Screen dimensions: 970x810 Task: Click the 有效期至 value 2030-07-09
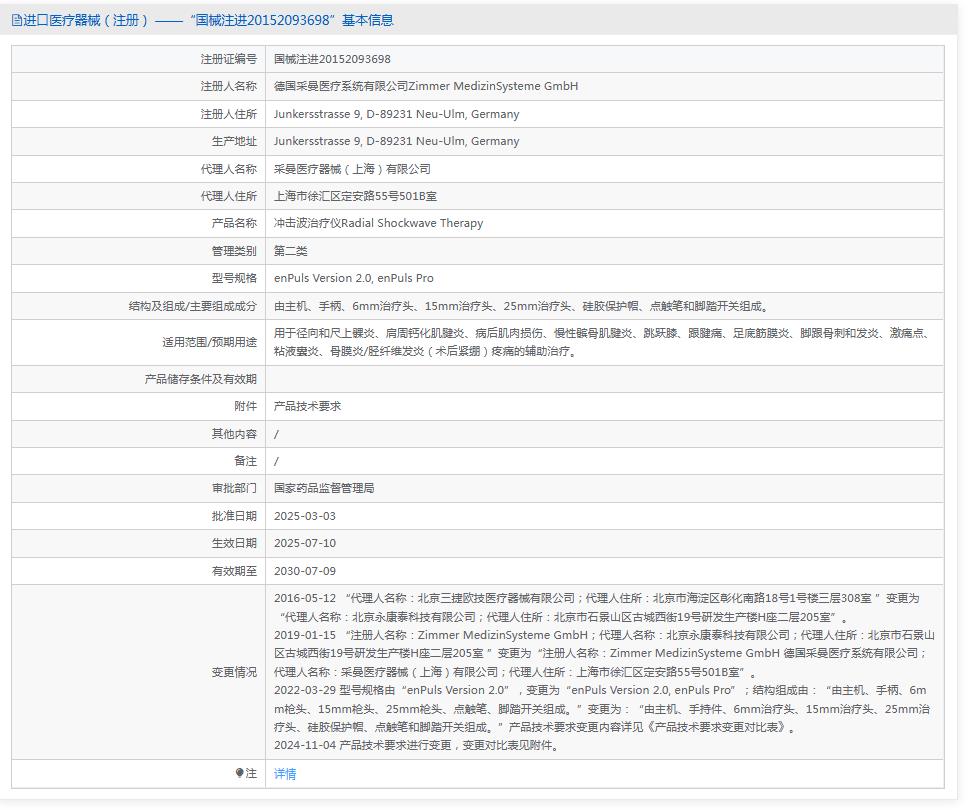pos(310,572)
